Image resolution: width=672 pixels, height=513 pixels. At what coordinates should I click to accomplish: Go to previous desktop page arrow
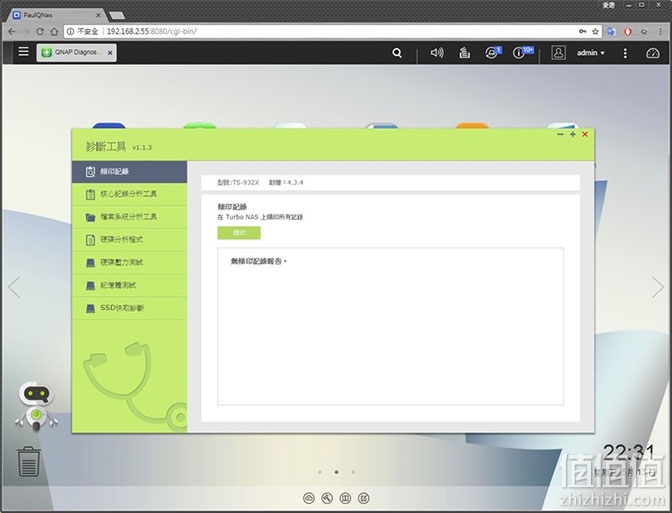click(x=14, y=287)
